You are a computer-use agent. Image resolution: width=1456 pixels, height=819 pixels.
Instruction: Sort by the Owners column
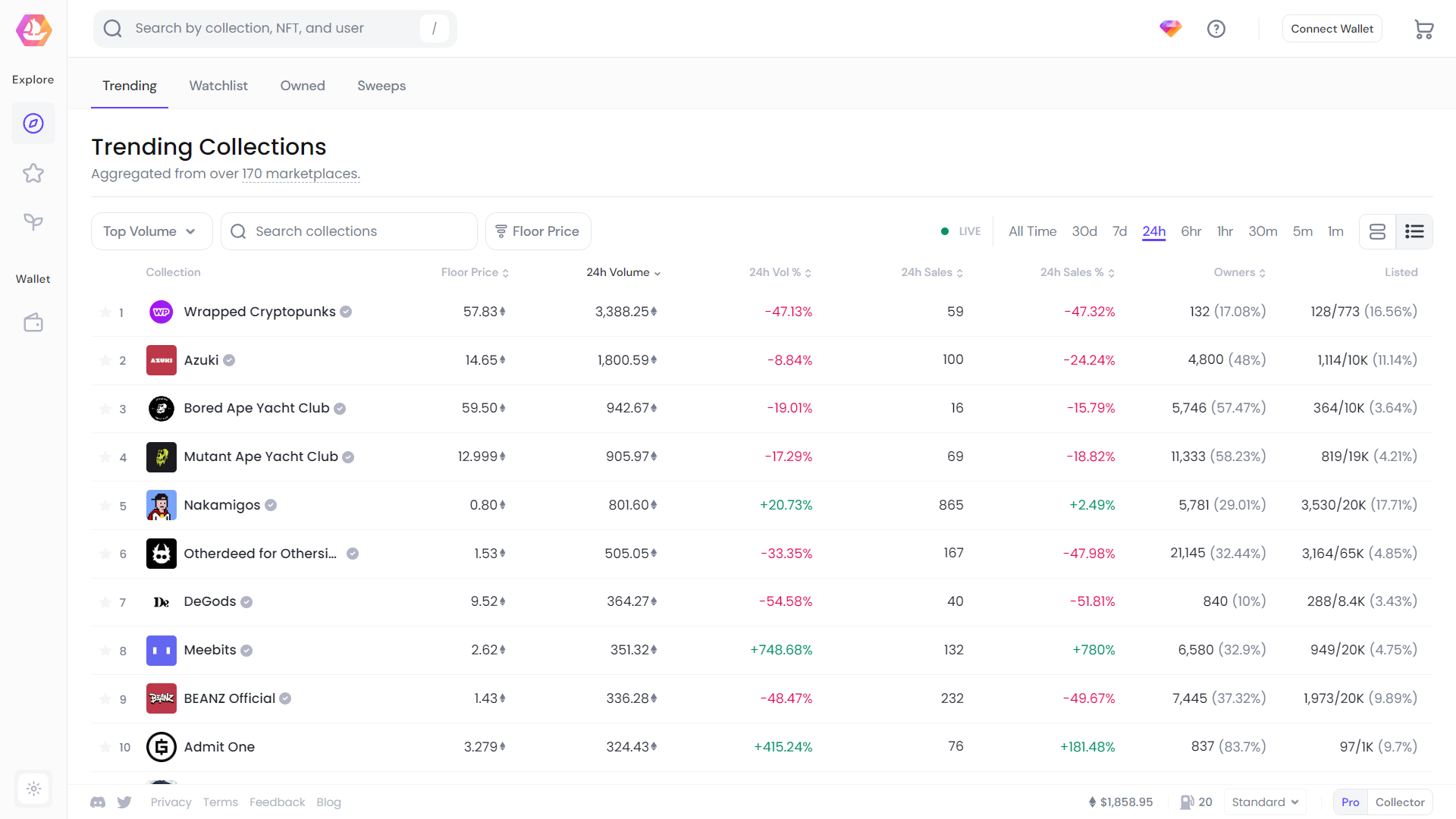pyautogui.click(x=1240, y=272)
